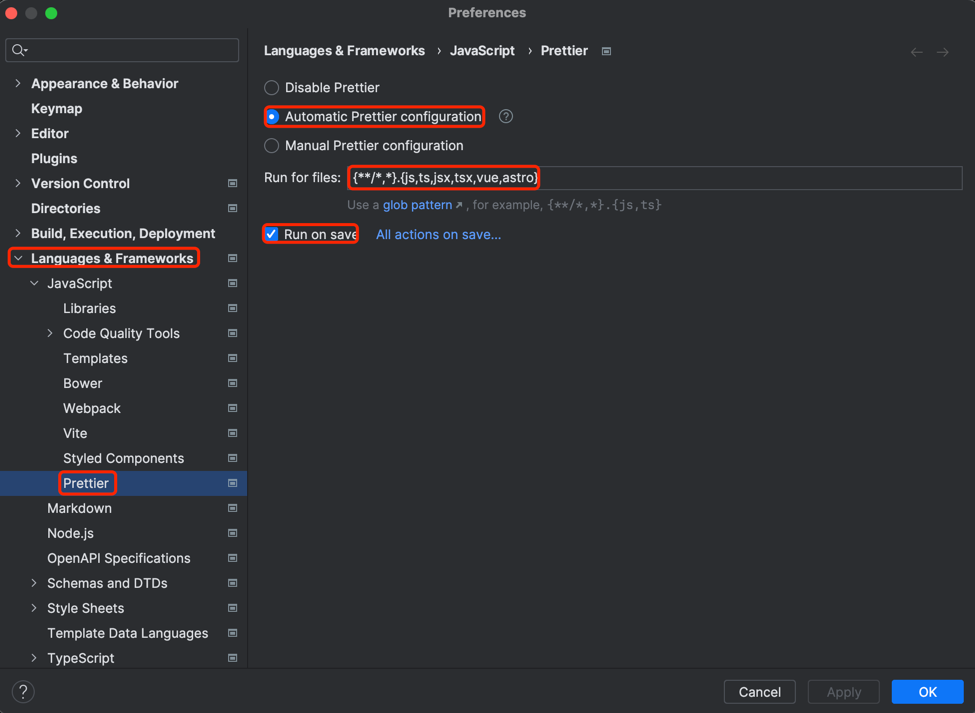Click project-level icon on Directories row
The image size is (975, 713).
click(x=233, y=208)
